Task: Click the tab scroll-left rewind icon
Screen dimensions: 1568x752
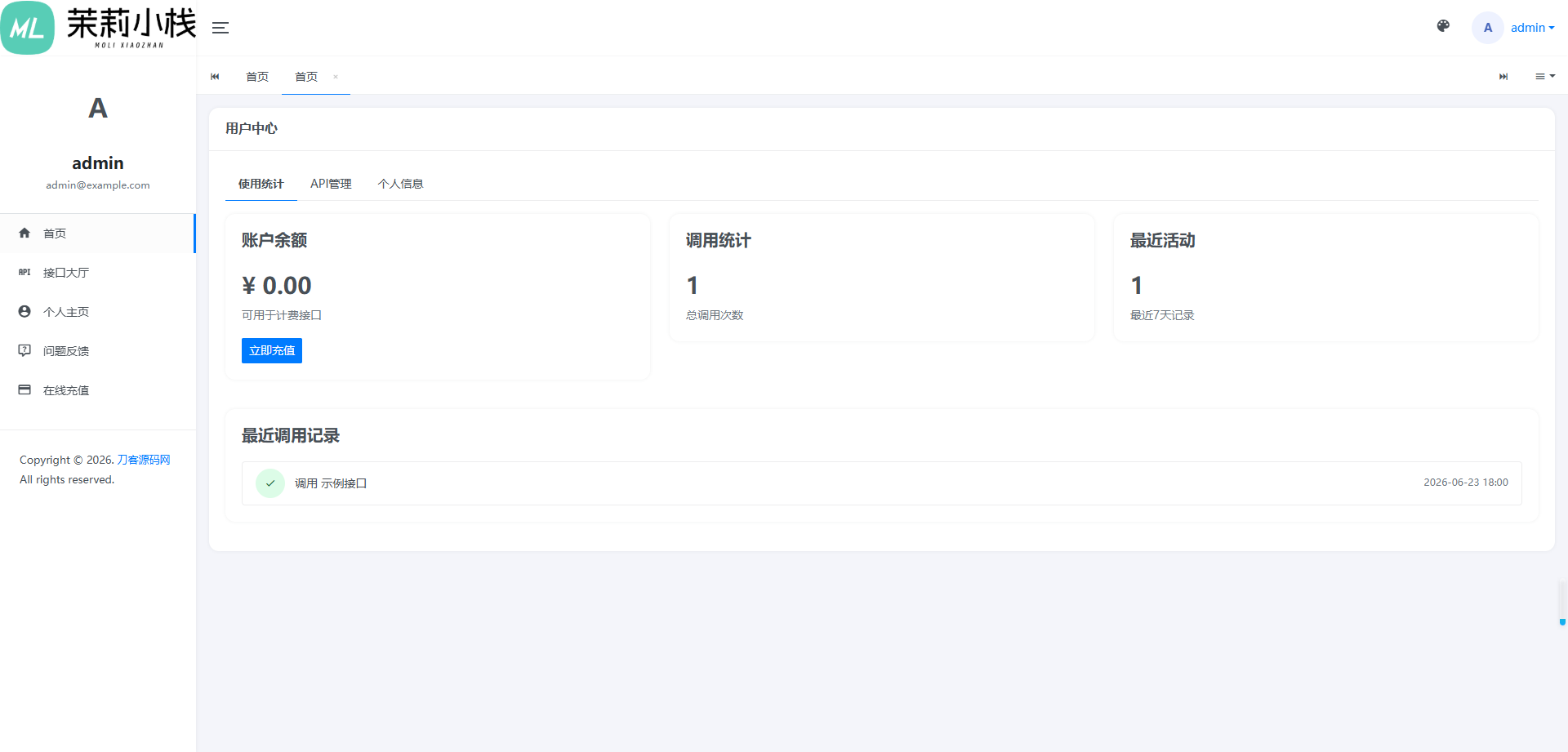Action: [x=215, y=77]
